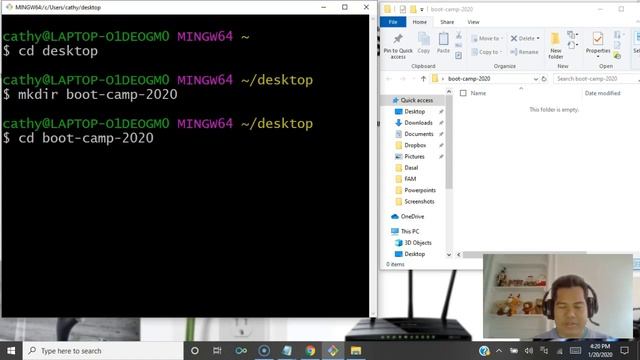The width and height of the screenshot is (640, 360).
Task: Click the Up directory arrow
Action: [423, 79]
